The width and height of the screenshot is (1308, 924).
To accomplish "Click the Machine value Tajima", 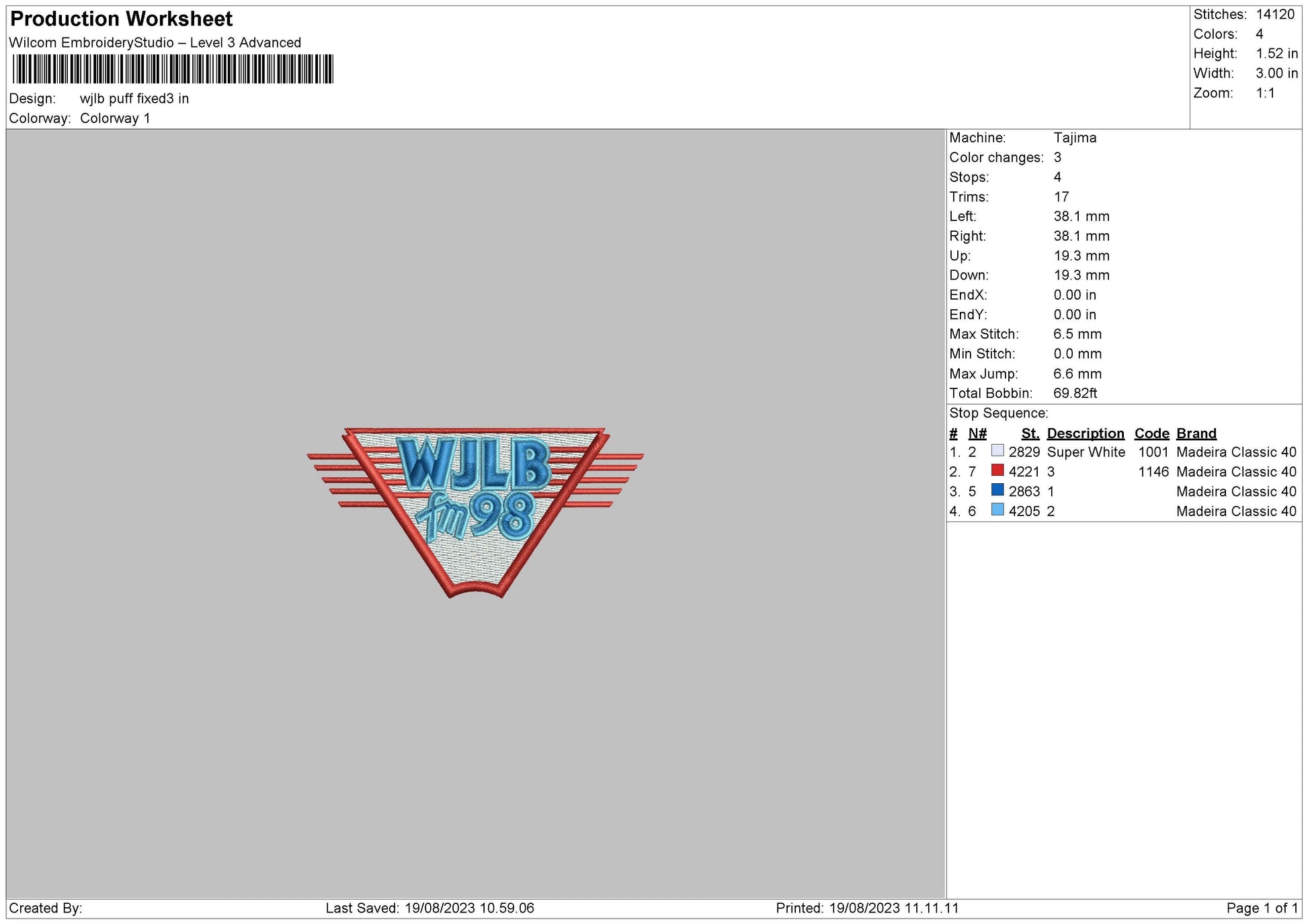I will point(1075,138).
